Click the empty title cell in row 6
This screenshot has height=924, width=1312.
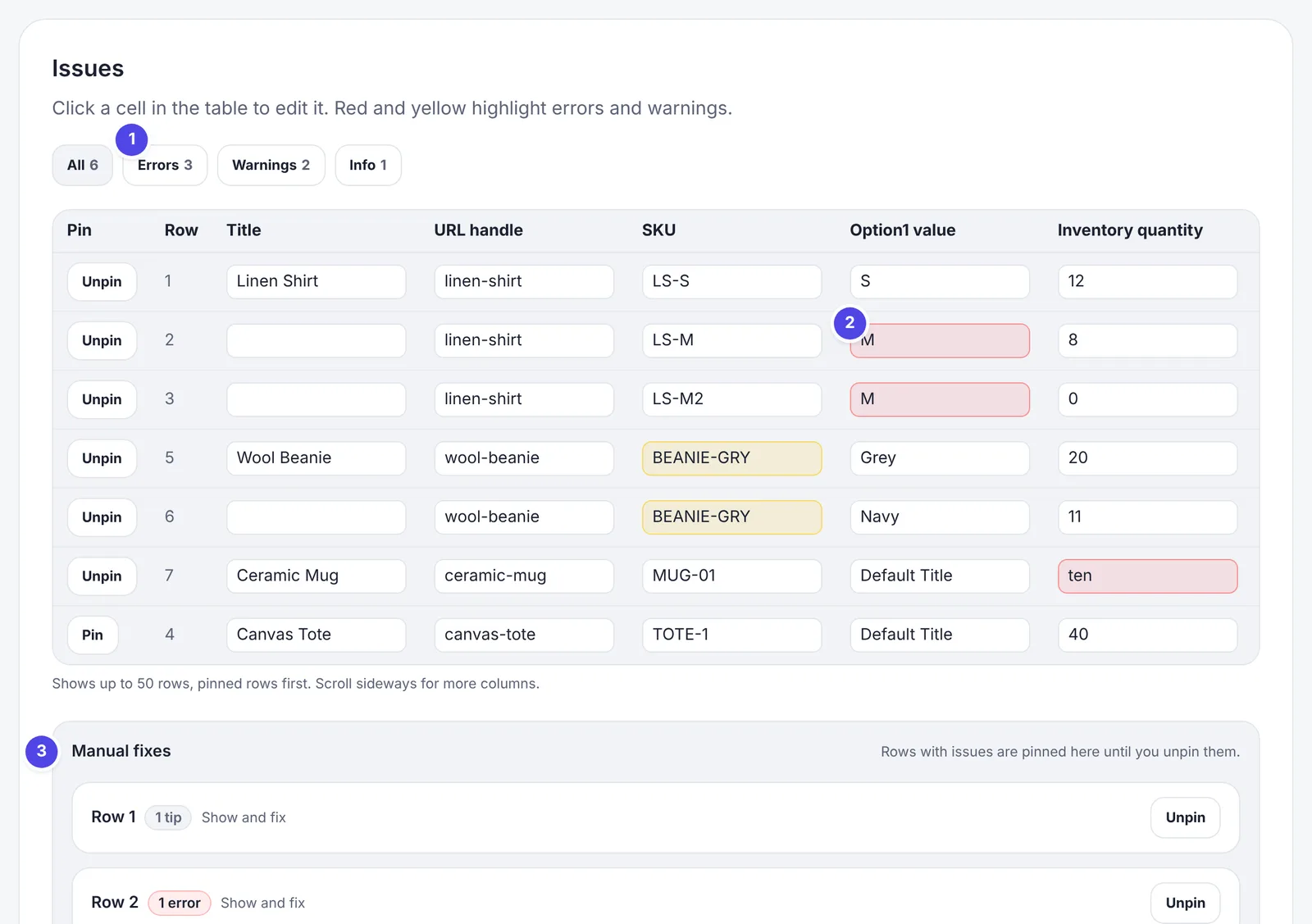(x=317, y=517)
